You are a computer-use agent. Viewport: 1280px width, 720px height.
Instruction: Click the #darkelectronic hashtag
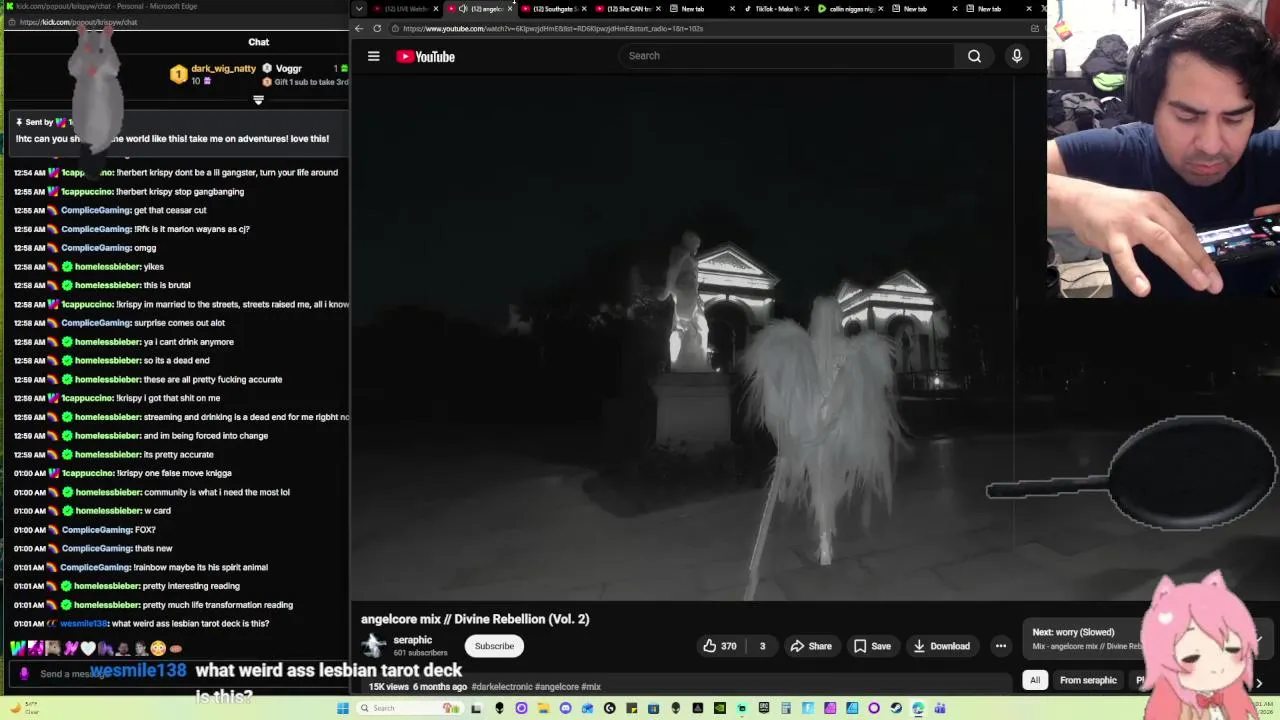(502, 687)
